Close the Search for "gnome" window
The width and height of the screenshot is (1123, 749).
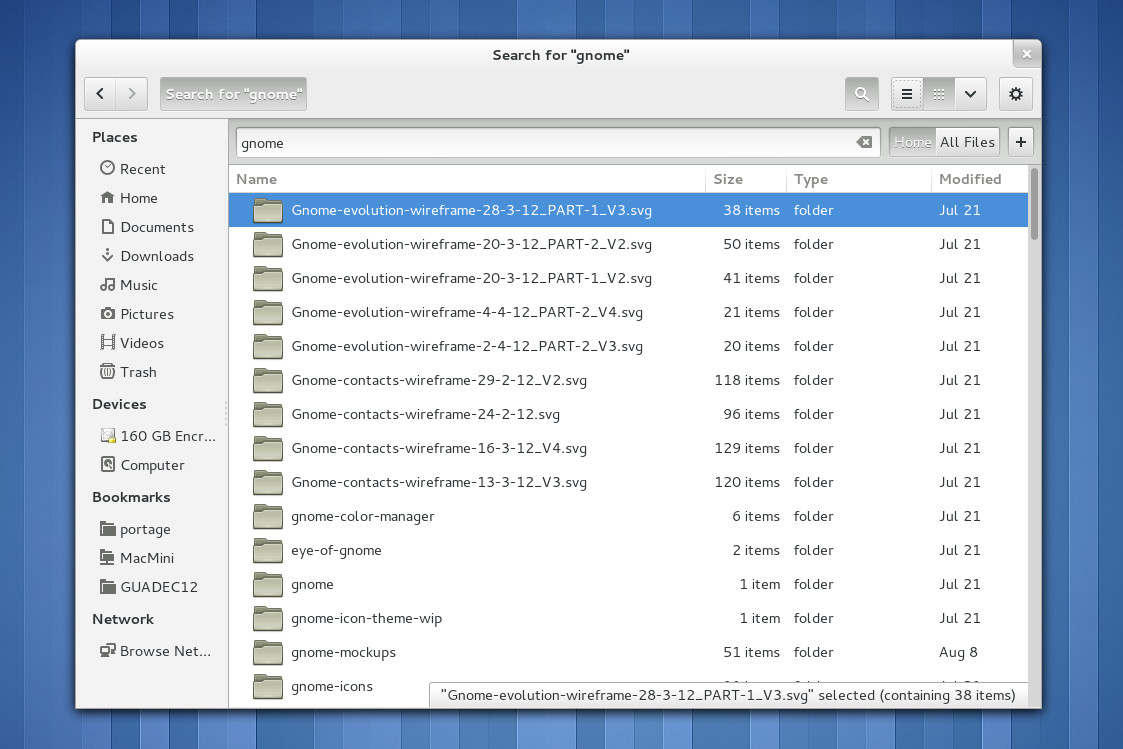1027,54
